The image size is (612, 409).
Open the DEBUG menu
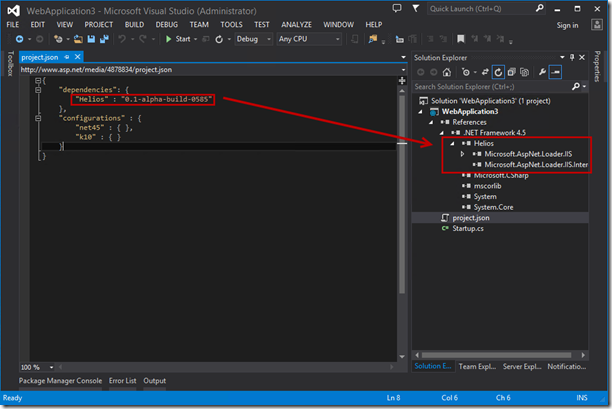click(x=167, y=25)
